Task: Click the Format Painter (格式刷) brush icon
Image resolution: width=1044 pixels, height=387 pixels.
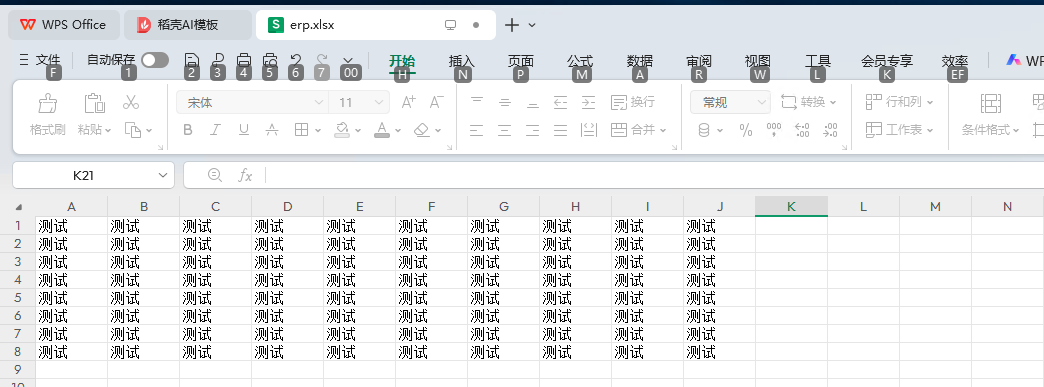Action: [x=47, y=103]
